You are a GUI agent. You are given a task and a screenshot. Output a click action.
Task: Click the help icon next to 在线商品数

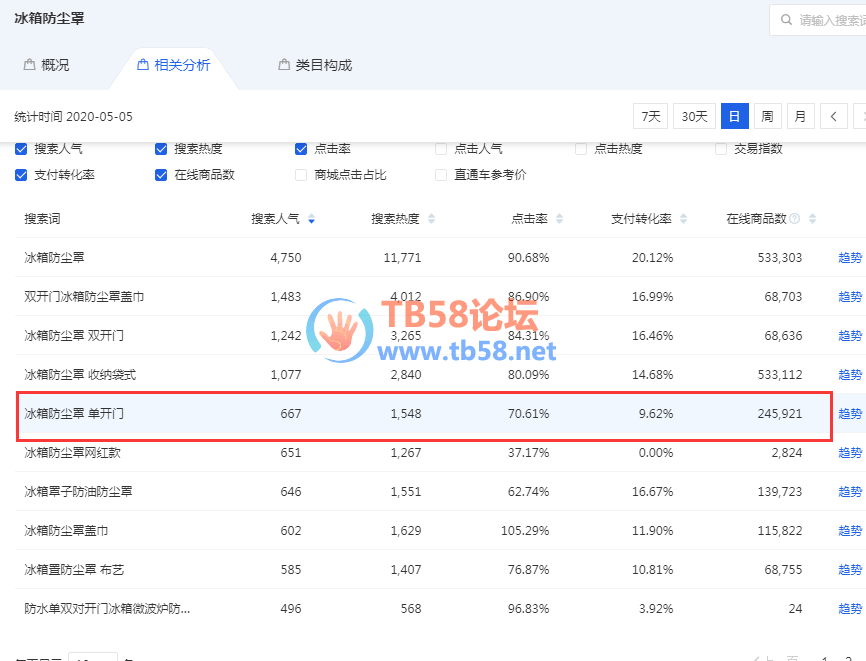[x=795, y=219]
